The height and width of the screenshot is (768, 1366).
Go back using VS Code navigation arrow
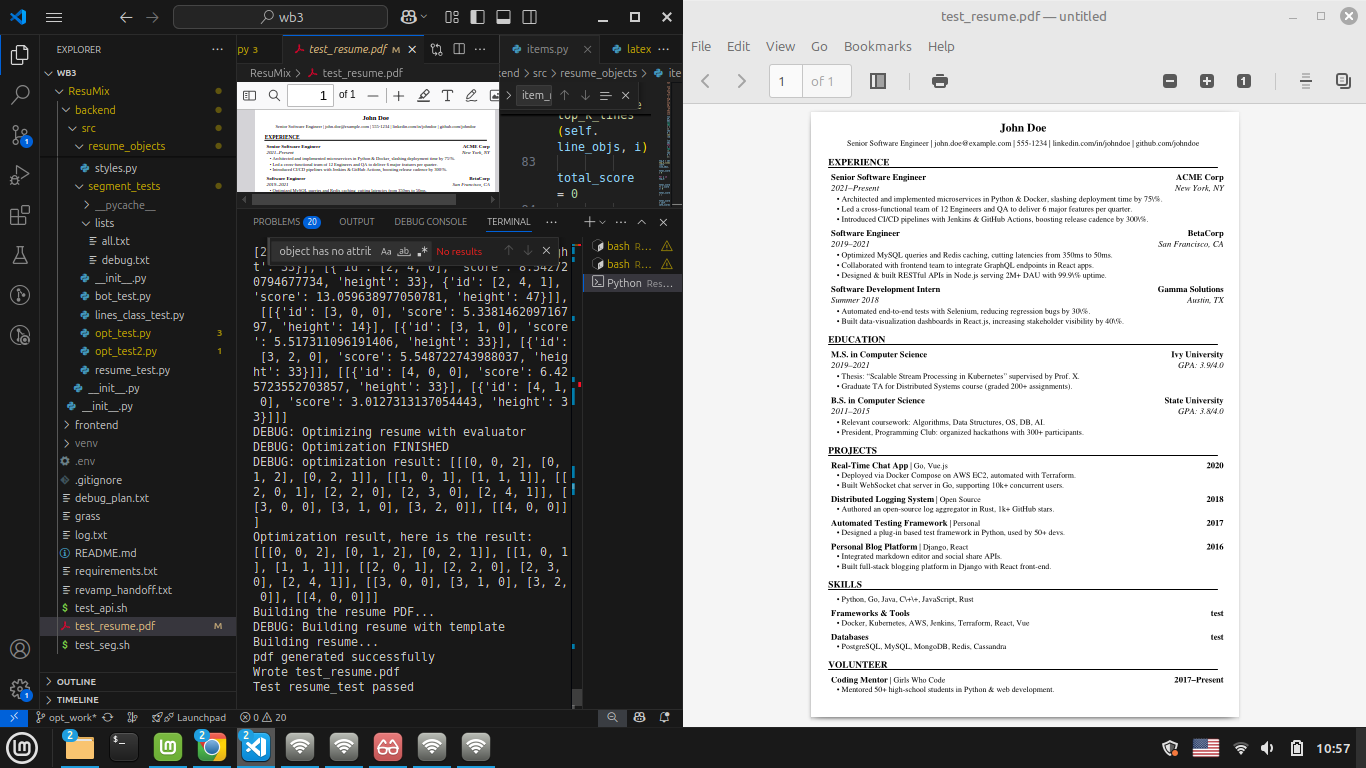[126, 17]
